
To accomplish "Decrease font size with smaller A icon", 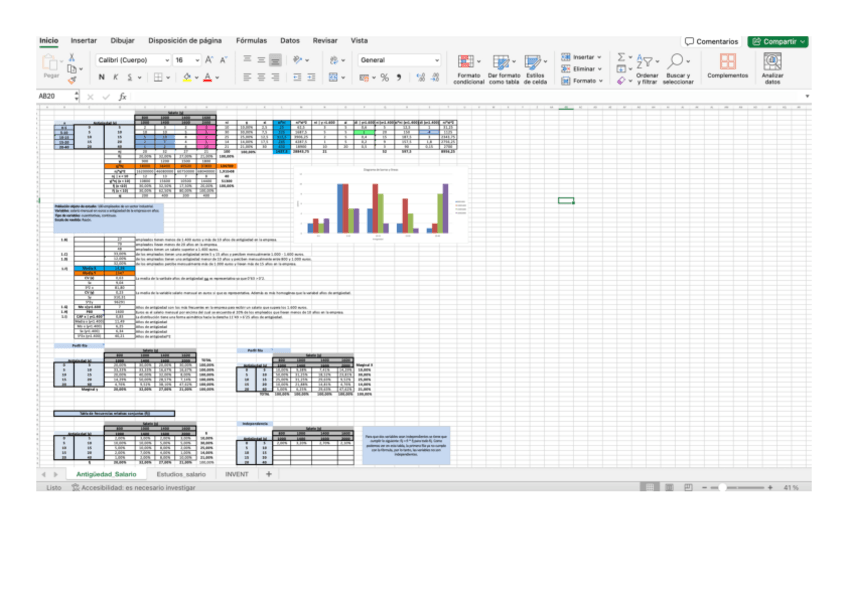I will [x=223, y=60].
